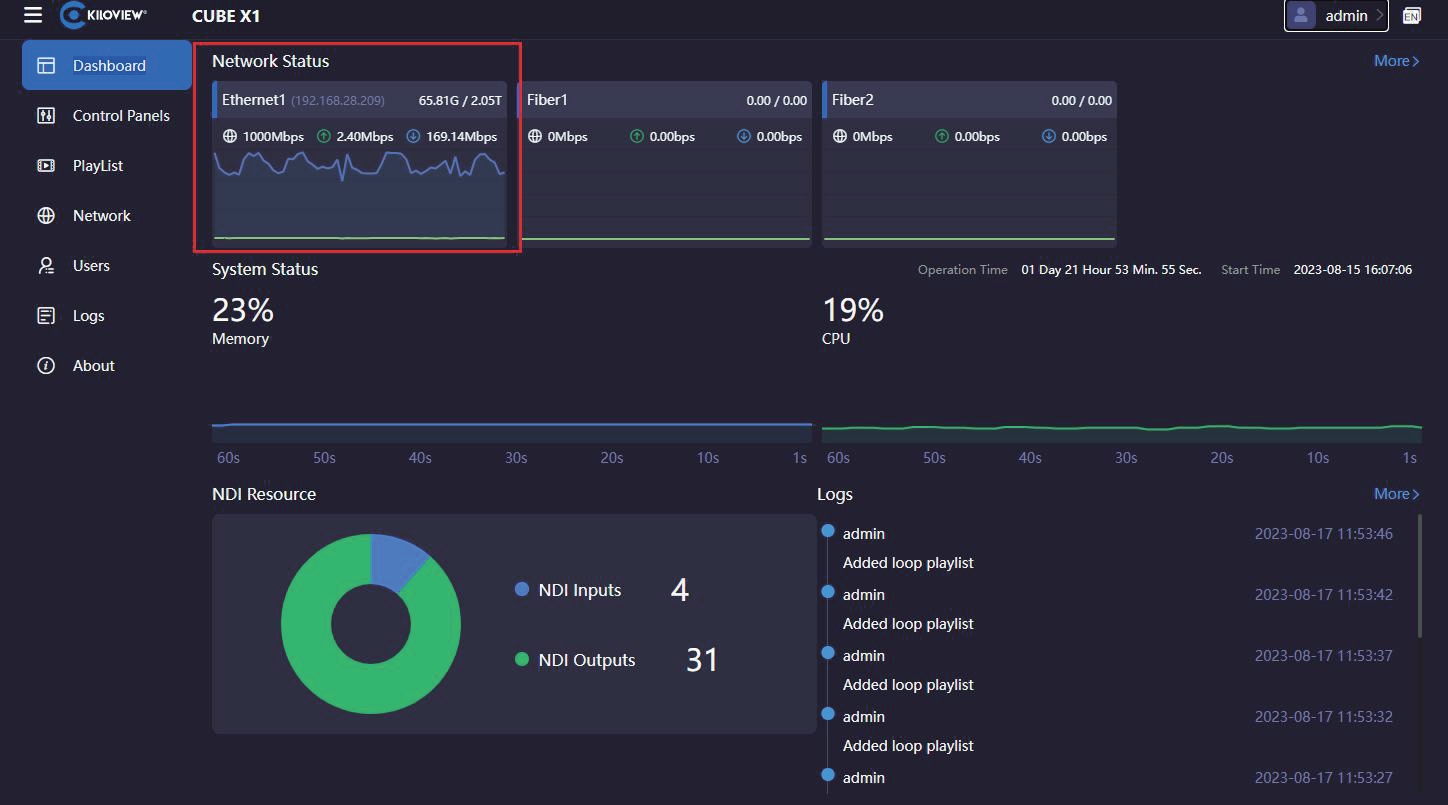Click the Control Panels sliders icon
1448x805 pixels.
point(46,116)
